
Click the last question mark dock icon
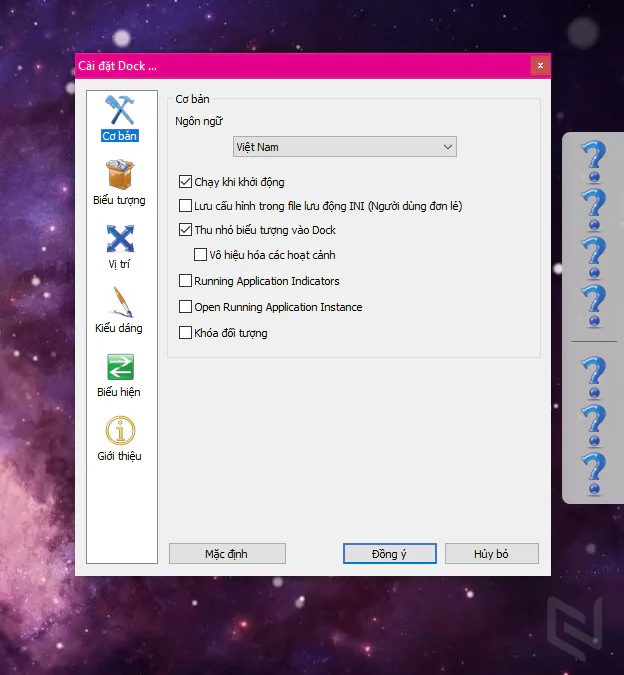[594, 473]
